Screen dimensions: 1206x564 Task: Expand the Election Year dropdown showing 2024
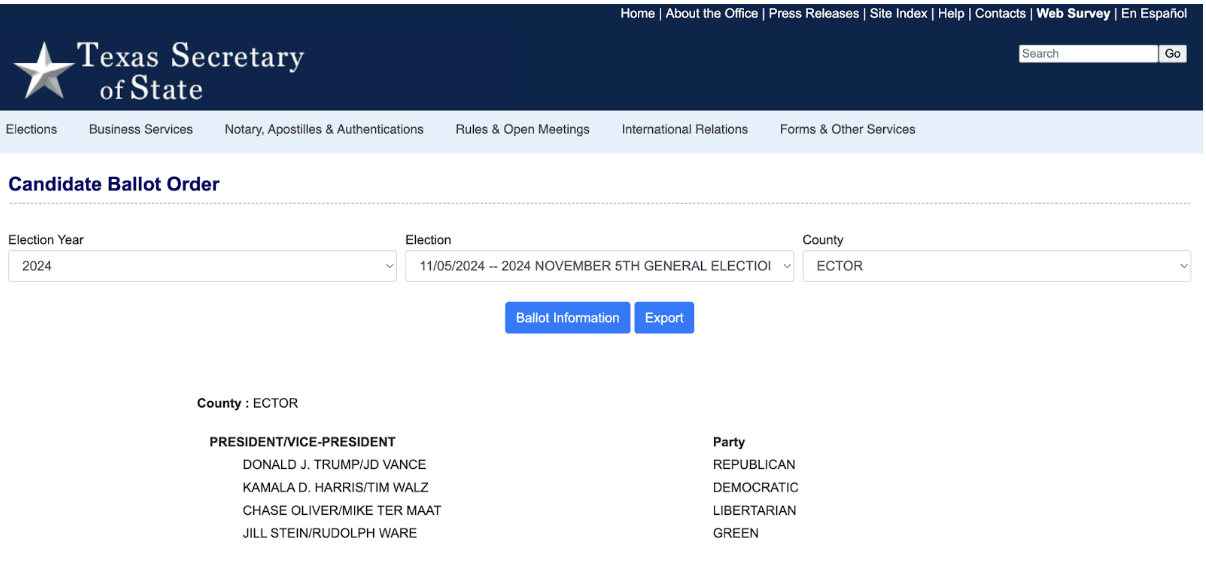pos(202,266)
